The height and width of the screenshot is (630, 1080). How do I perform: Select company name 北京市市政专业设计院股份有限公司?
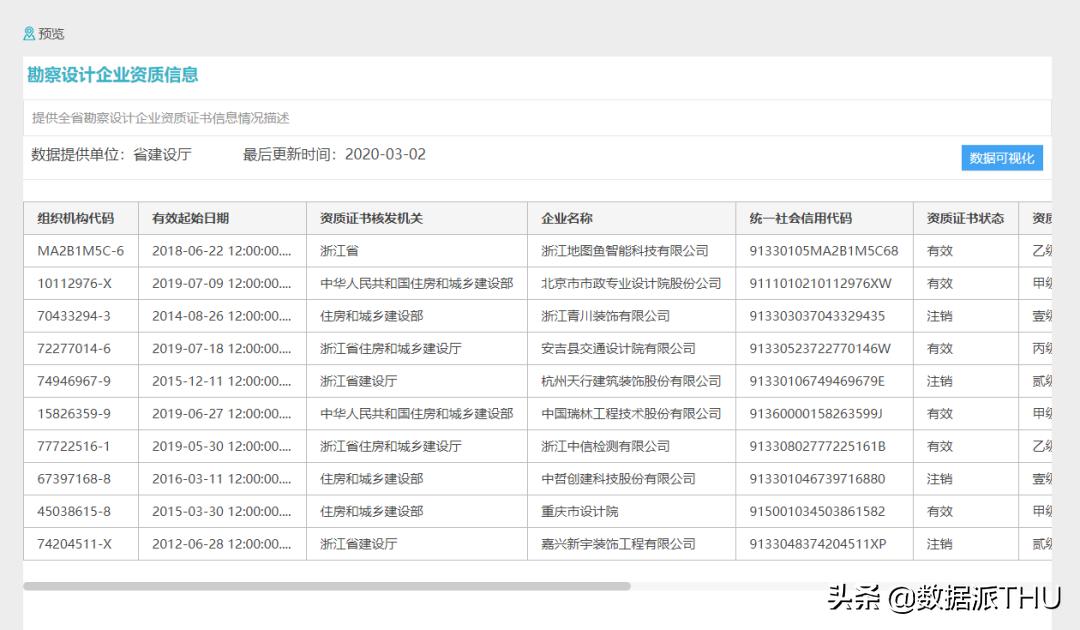click(632, 283)
